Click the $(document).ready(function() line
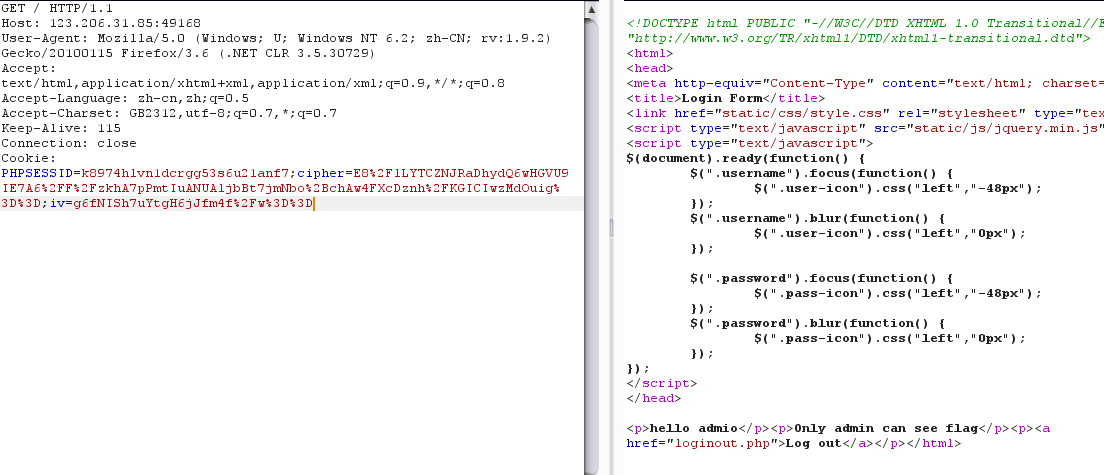The width and height of the screenshot is (1104, 475). click(745, 158)
